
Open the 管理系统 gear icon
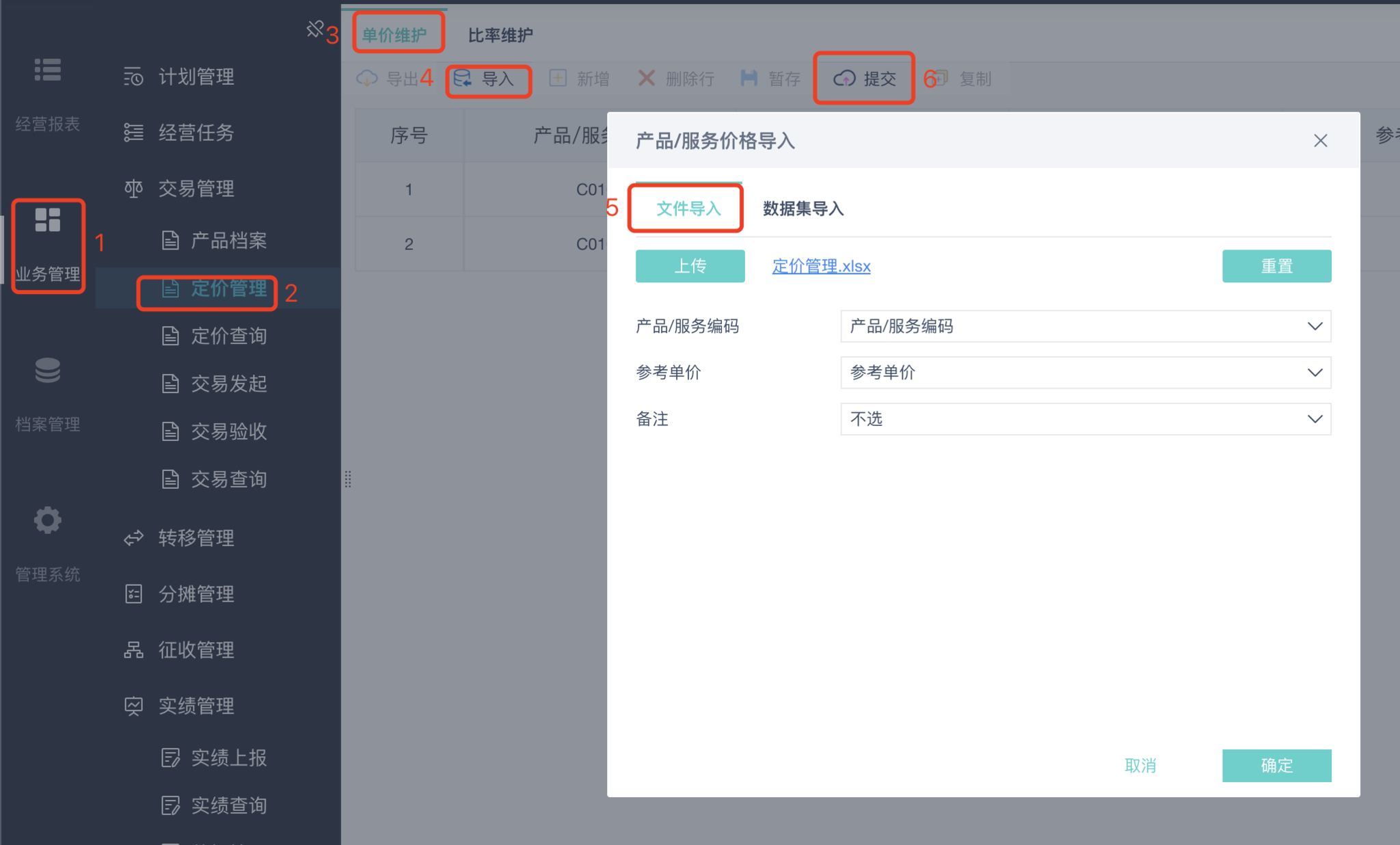tap(48, 520)
